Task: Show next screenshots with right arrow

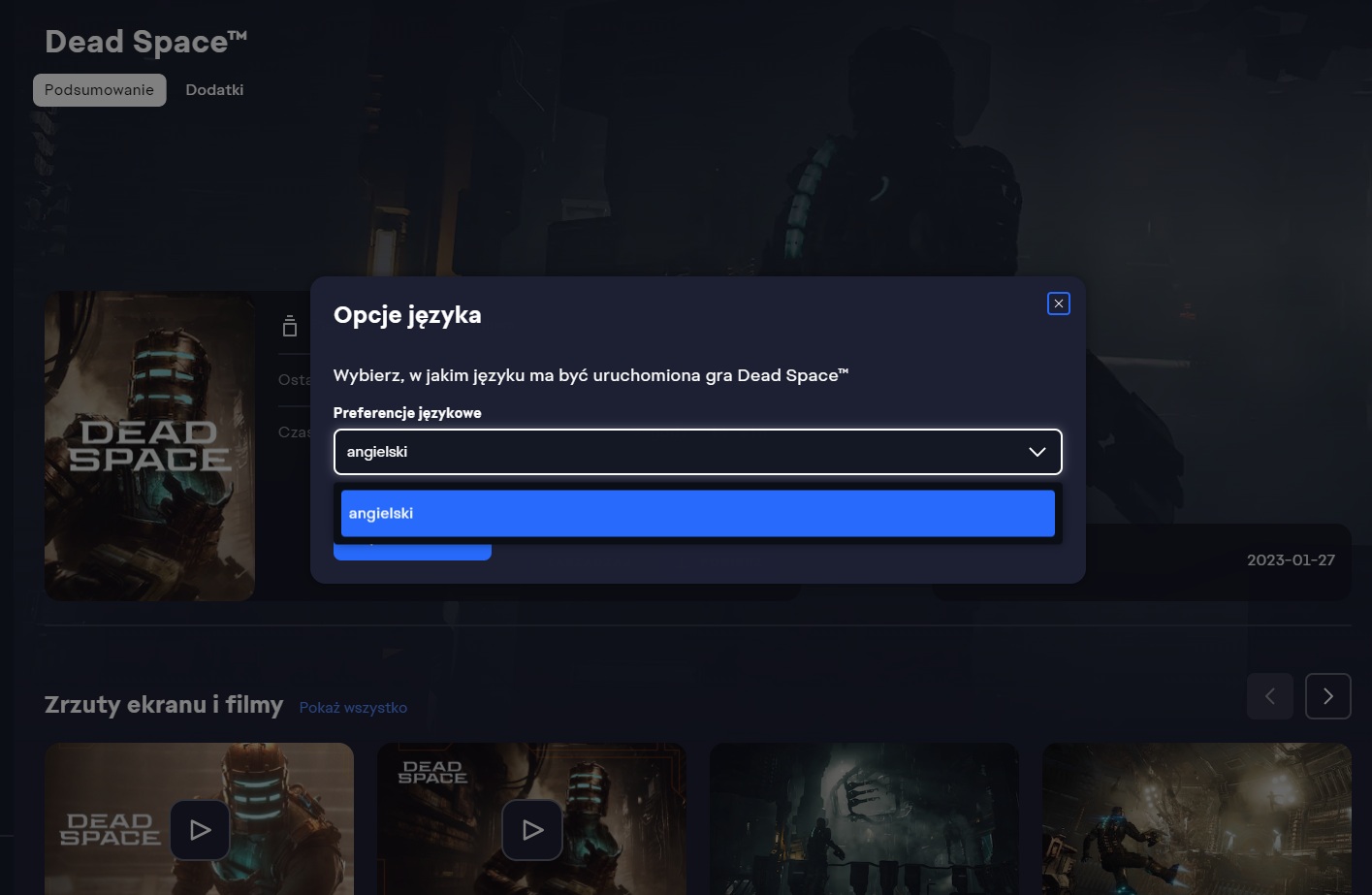Action: (x=1327, y=696)
